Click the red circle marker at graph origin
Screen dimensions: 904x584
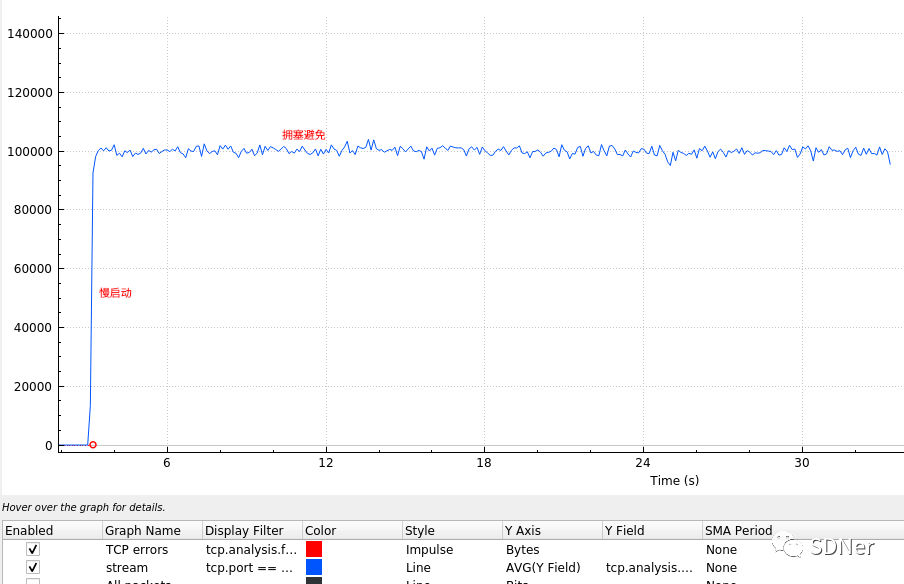93,444
